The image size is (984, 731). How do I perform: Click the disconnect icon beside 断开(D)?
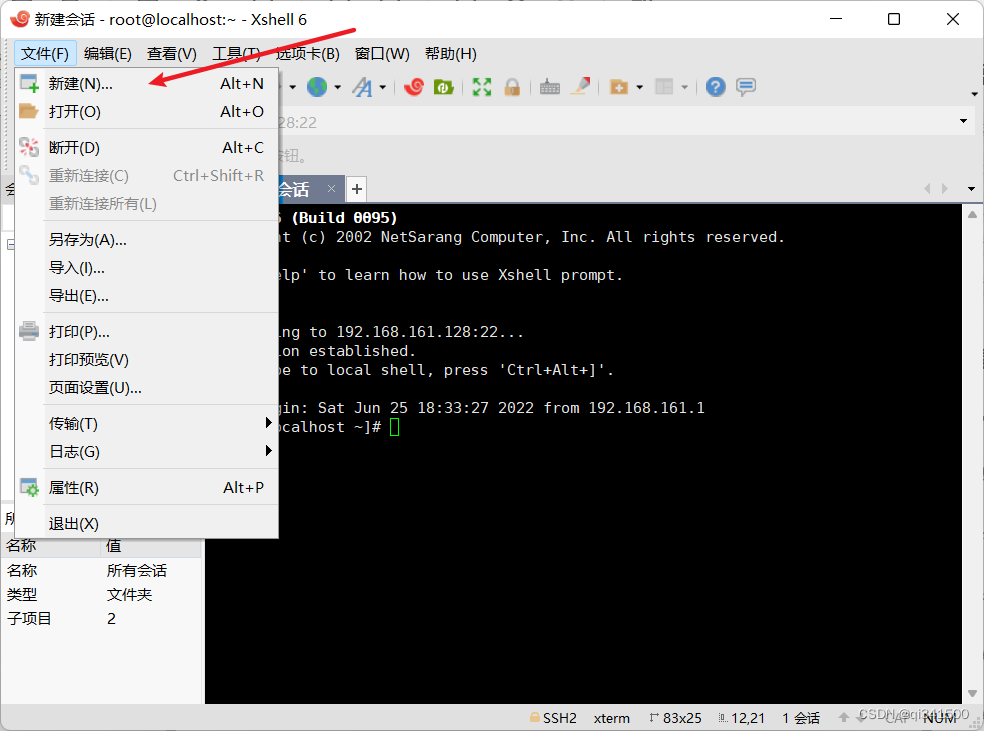point(29,147)
